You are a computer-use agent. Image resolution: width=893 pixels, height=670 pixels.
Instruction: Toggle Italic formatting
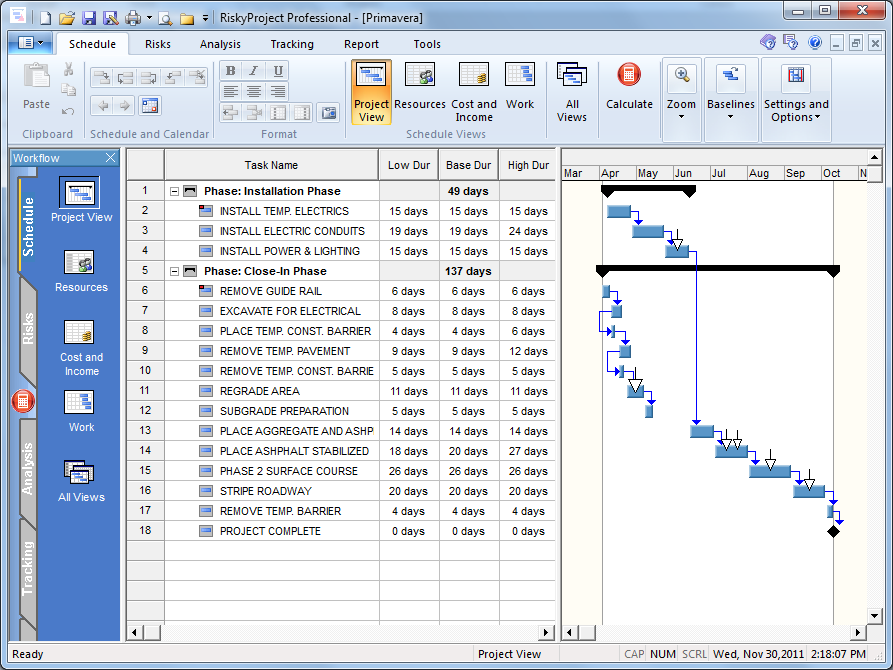click(x=254, y=71)
